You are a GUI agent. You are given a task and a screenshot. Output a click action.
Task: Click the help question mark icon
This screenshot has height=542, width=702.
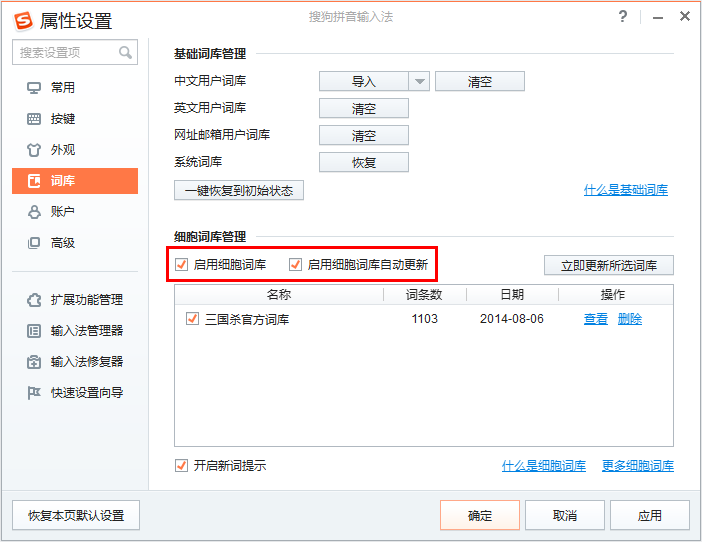coord(623,17)
